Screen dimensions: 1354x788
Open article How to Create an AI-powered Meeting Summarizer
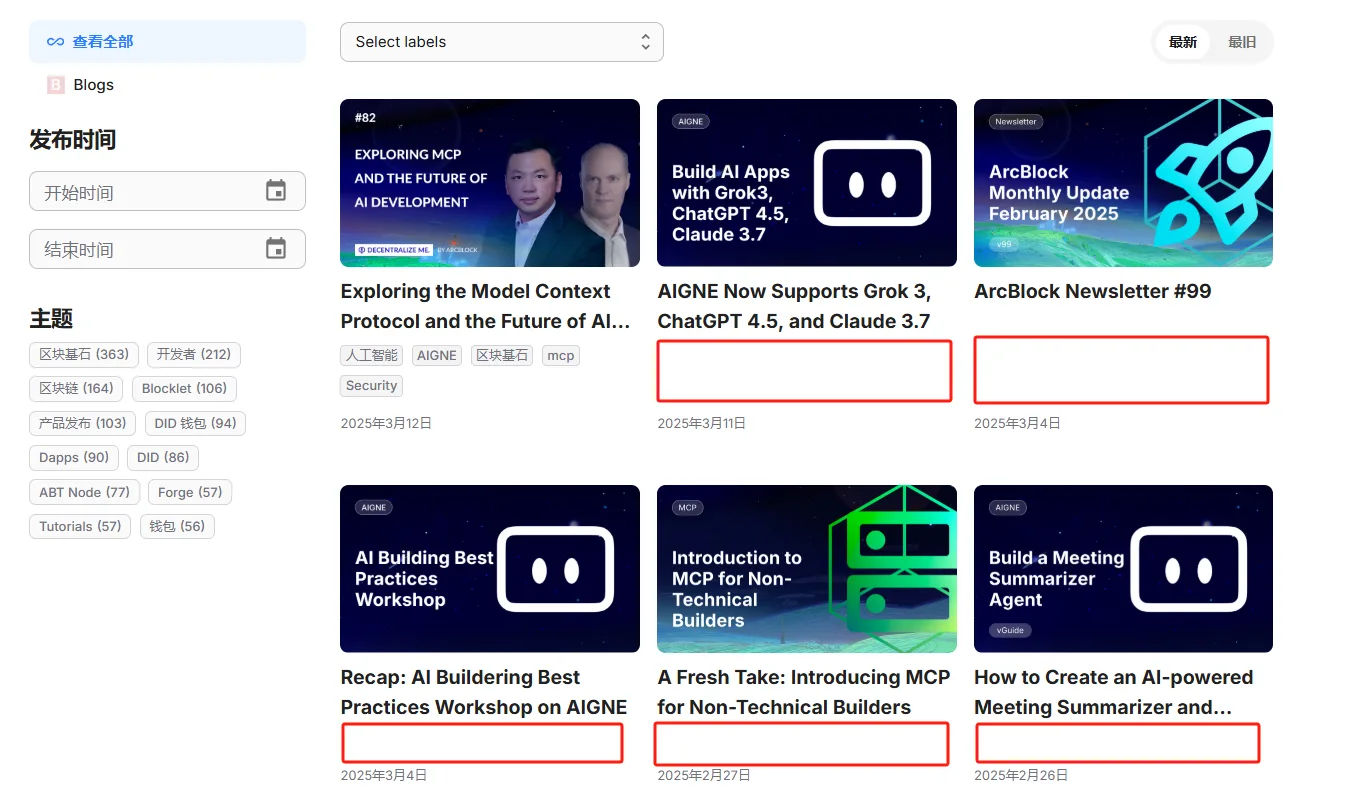pyautogui.click(x=1114, y=692)
